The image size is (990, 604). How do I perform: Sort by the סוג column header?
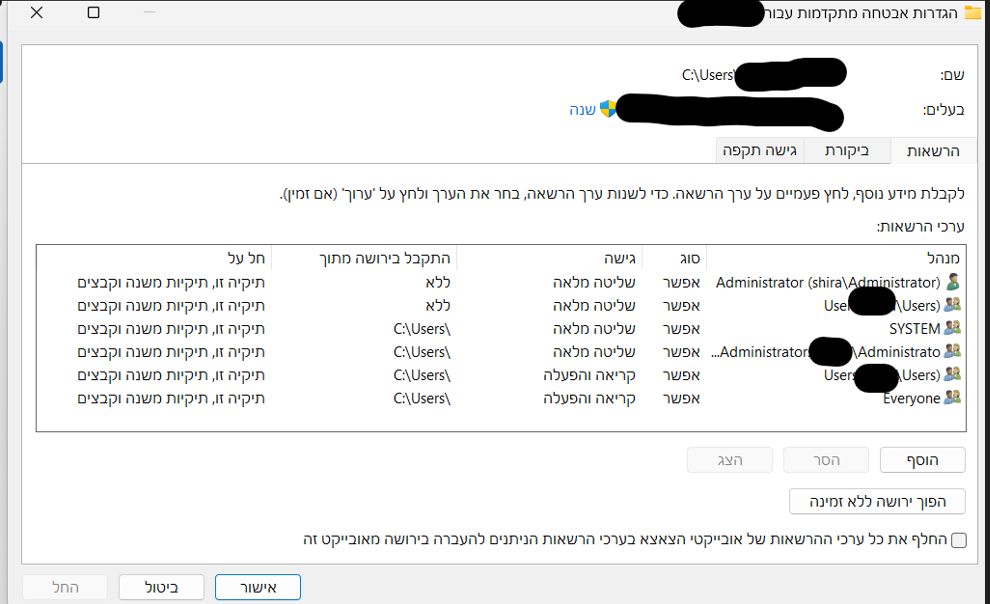pyautogui.click(x=674, y=258)
